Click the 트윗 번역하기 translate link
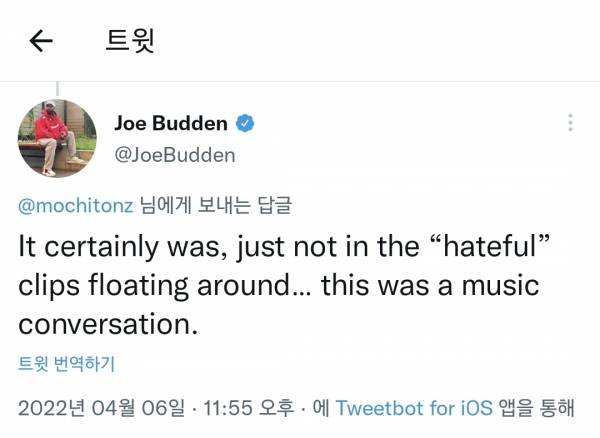Screen dimensions: 600x438 pyautogui.click(x=67, y=365)
